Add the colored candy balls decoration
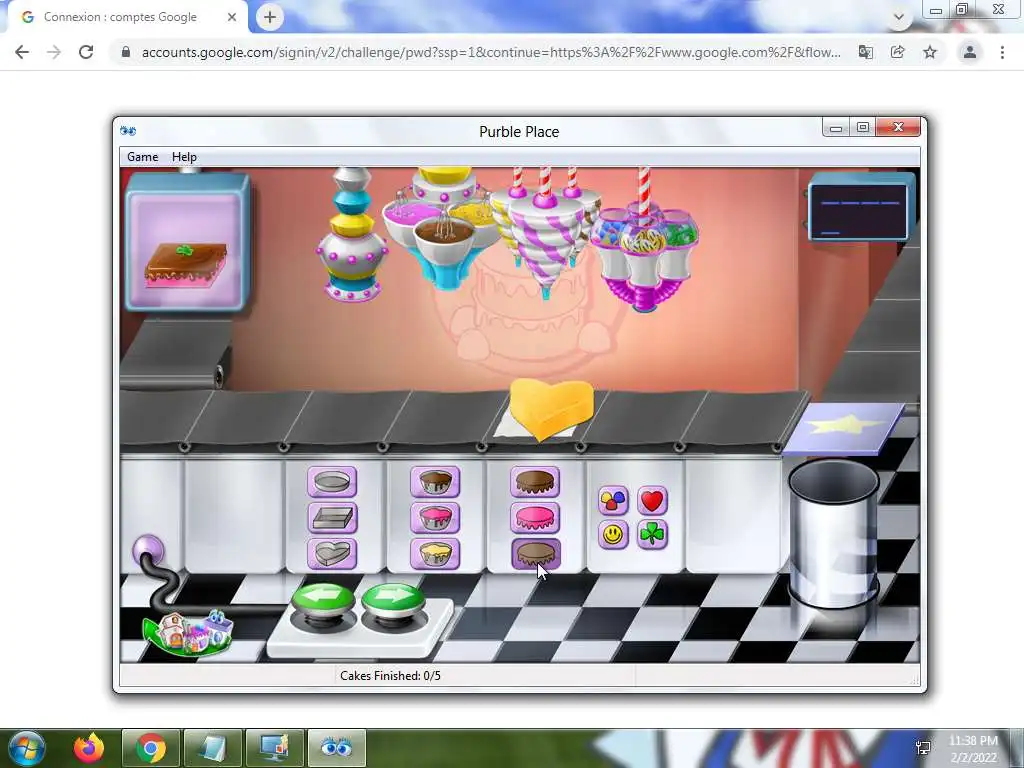The height and width of the screenshot is (768, 1024). (x=613, y=501)
